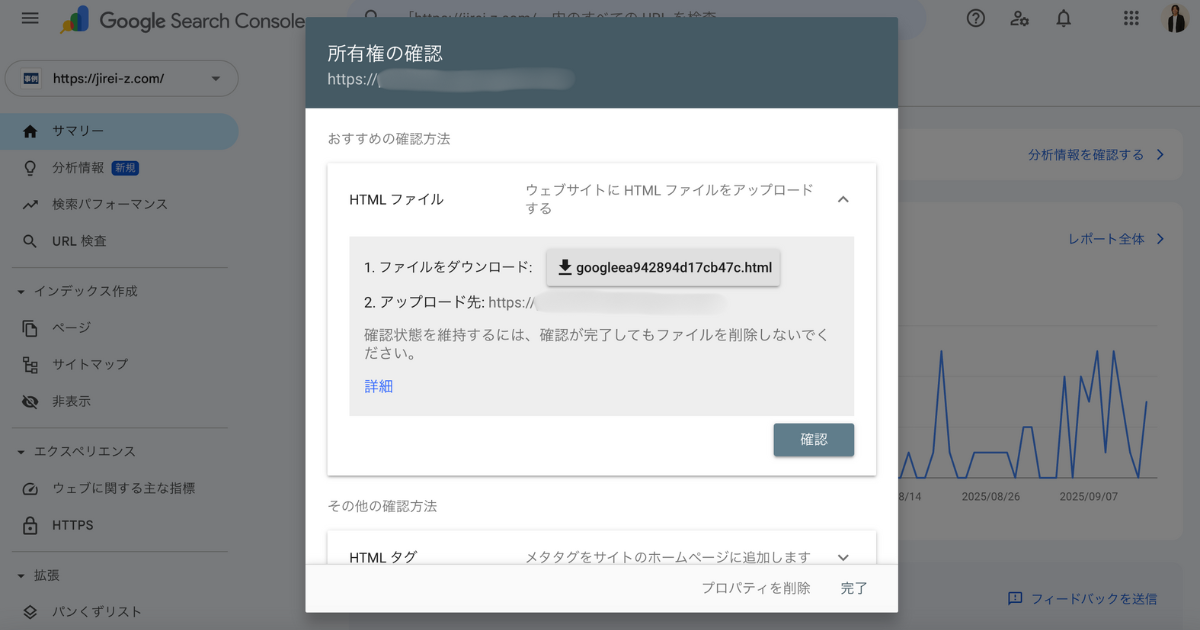Click 完了 to close the dialog
This screenshot has width=1200, height=630.
click(854, 588)
